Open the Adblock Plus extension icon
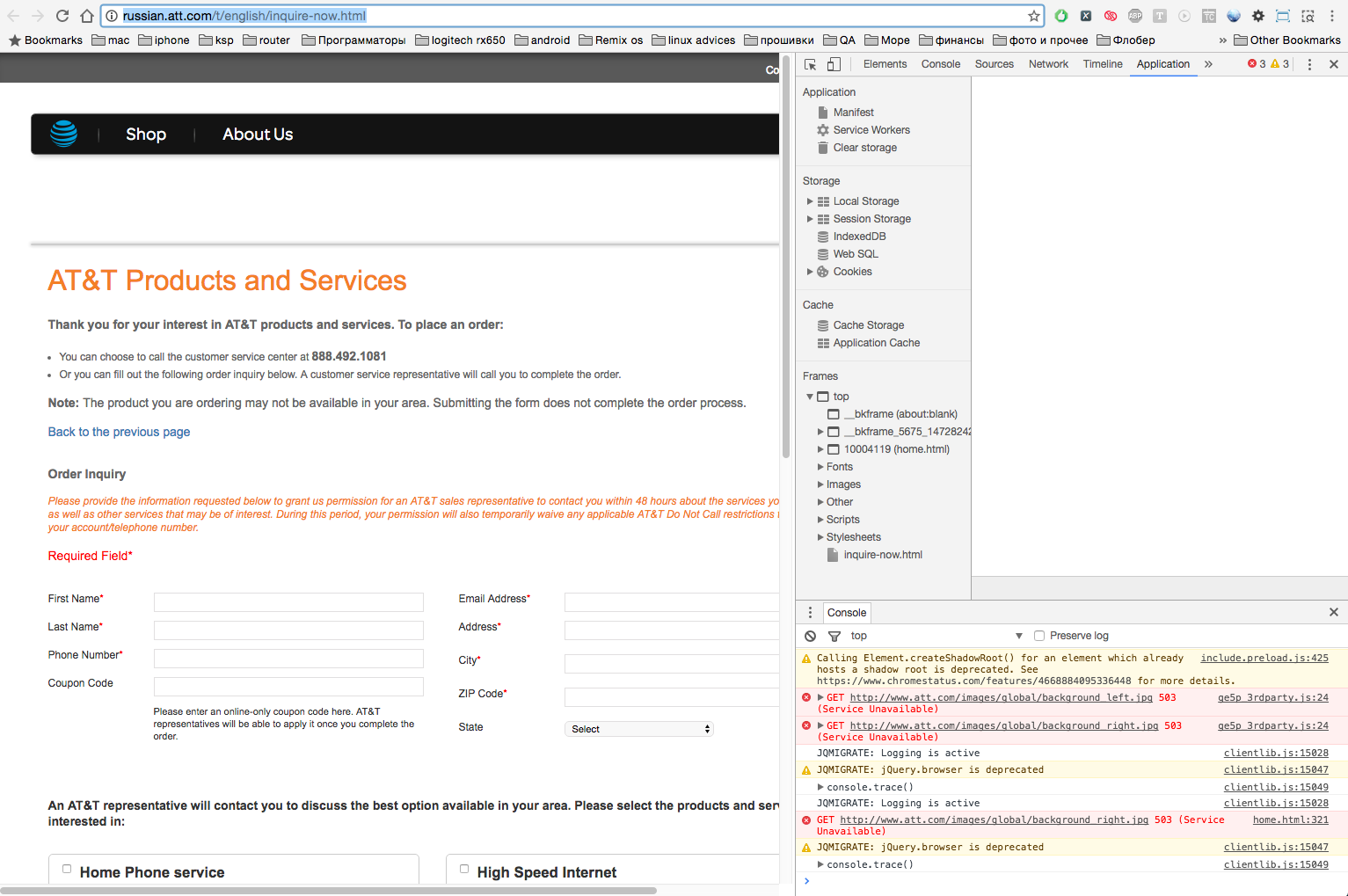The image size is (1348, 896). (x=1135, y=16)
